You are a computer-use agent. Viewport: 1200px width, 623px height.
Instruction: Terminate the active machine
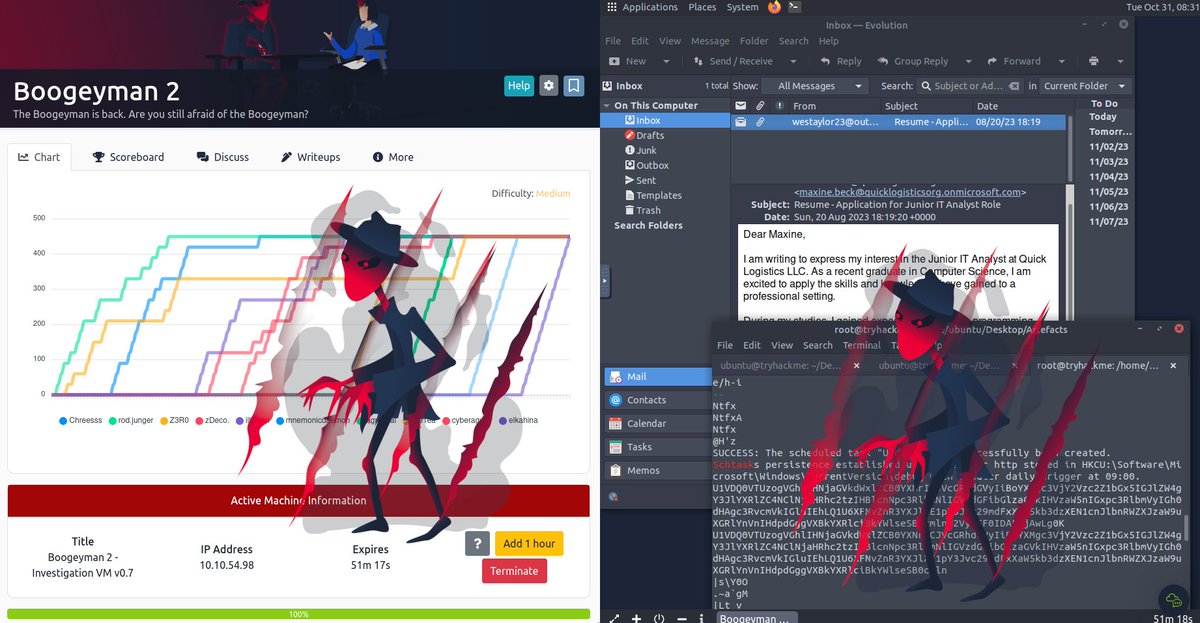(514, 571)
